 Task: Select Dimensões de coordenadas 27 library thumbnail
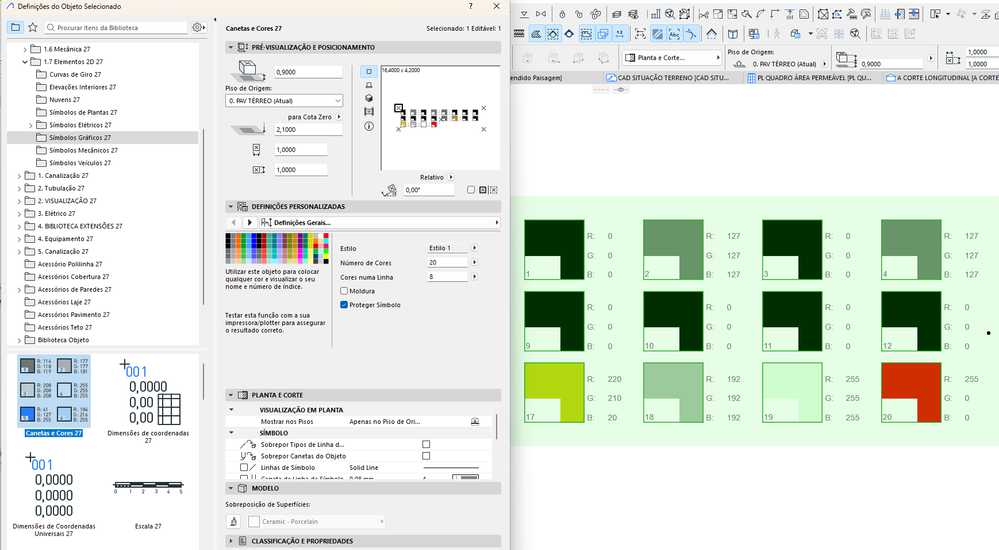[148, 400]
